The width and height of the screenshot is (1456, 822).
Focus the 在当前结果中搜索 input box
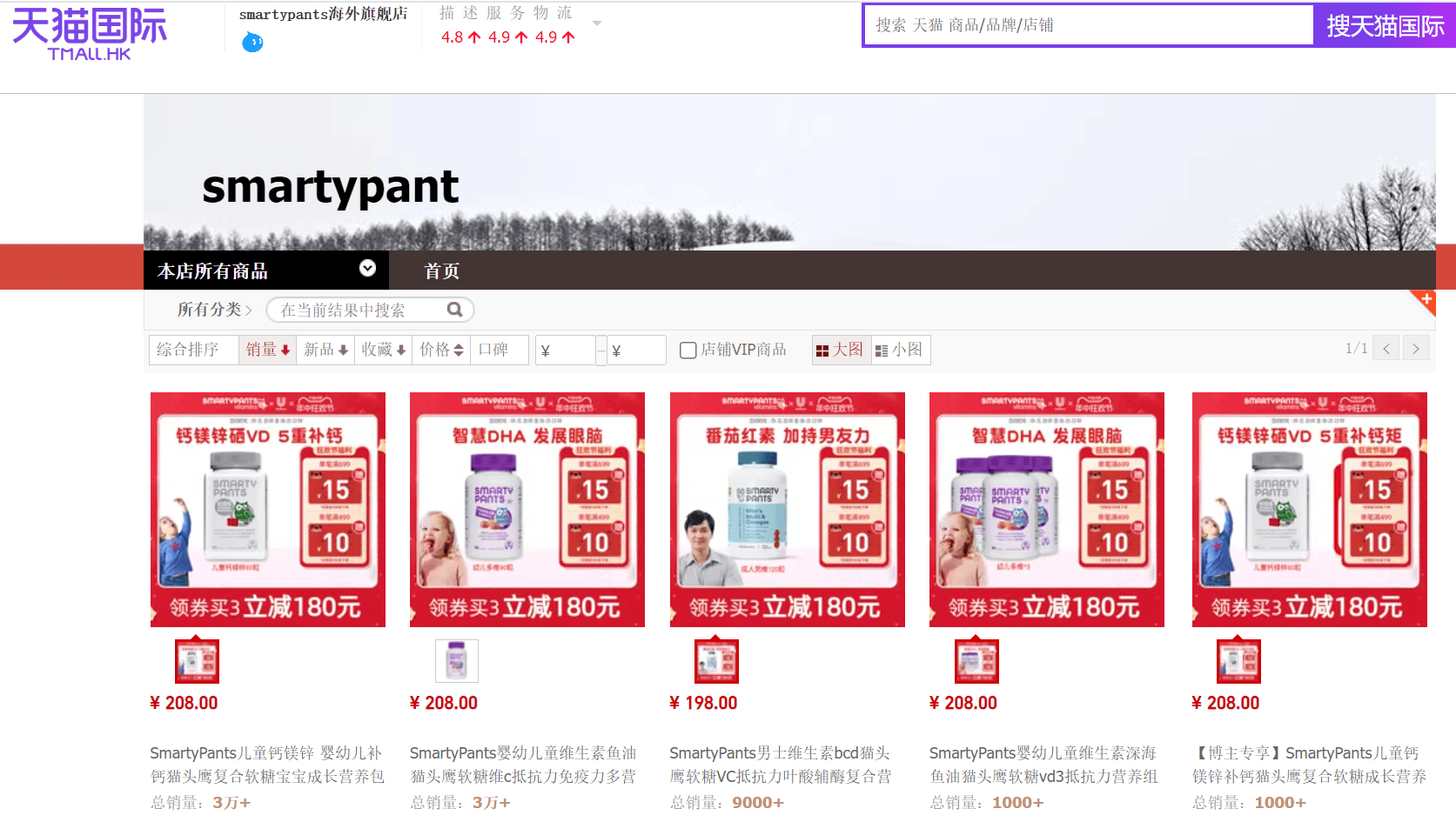pyautogui.click(x=358, y=310)
